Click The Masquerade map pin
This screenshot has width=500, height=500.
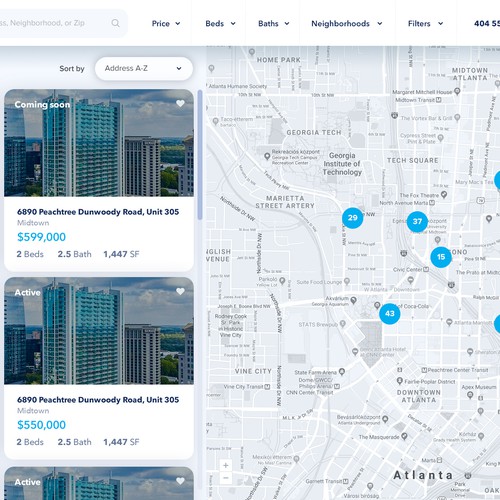tap(404, 436)
